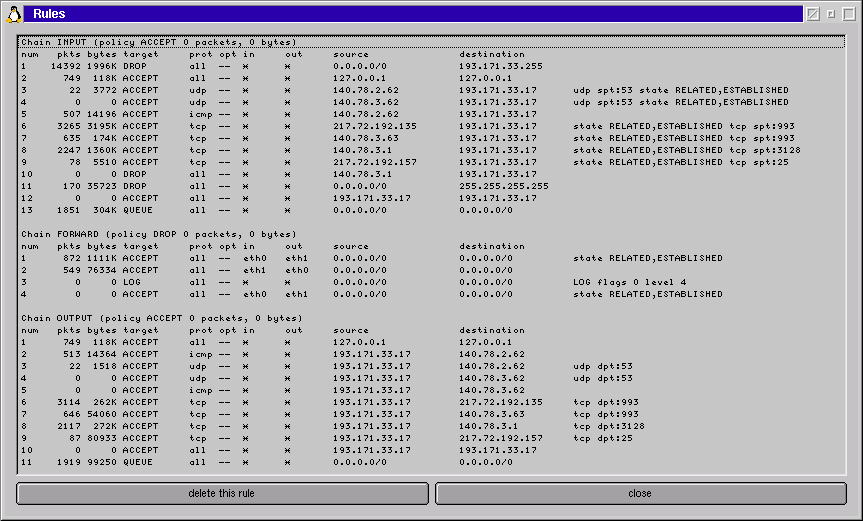Select INPUT rule 8 tcp spt:3128
Viewport: 863px width, 521px height.
432,150
